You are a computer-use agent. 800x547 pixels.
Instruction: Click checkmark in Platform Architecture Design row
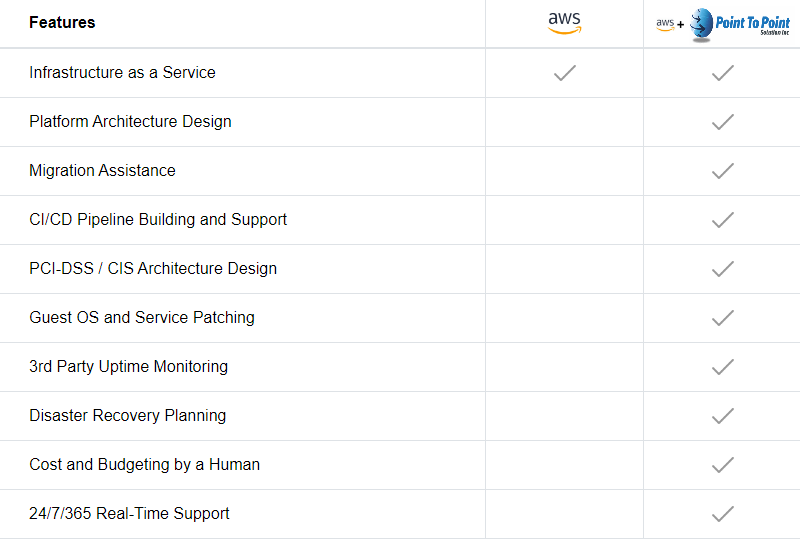click(723, 122)
